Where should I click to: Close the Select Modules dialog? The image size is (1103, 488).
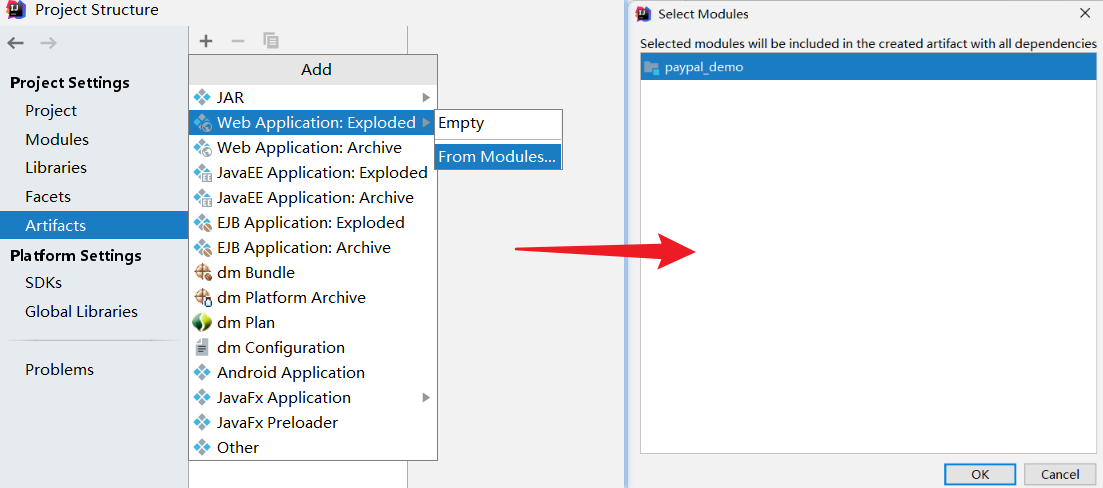[x=1085, y=14]
